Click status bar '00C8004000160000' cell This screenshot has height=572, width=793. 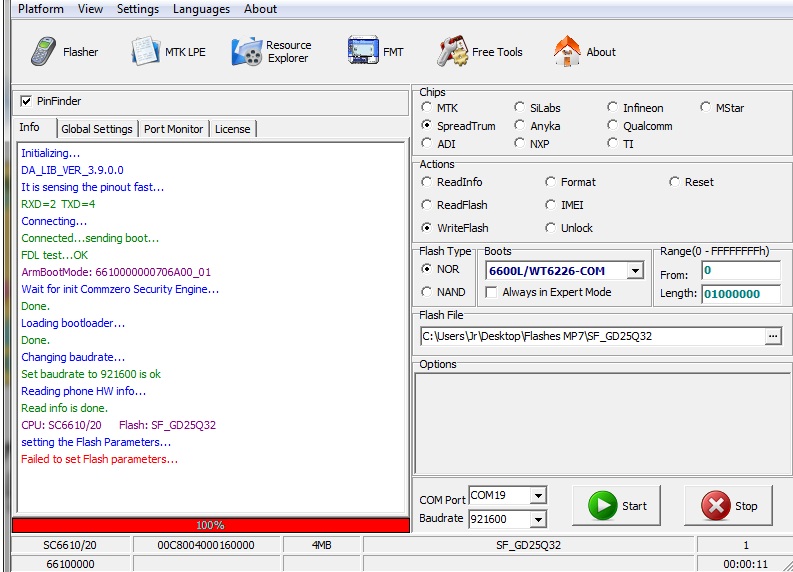(x=206, y=545)
